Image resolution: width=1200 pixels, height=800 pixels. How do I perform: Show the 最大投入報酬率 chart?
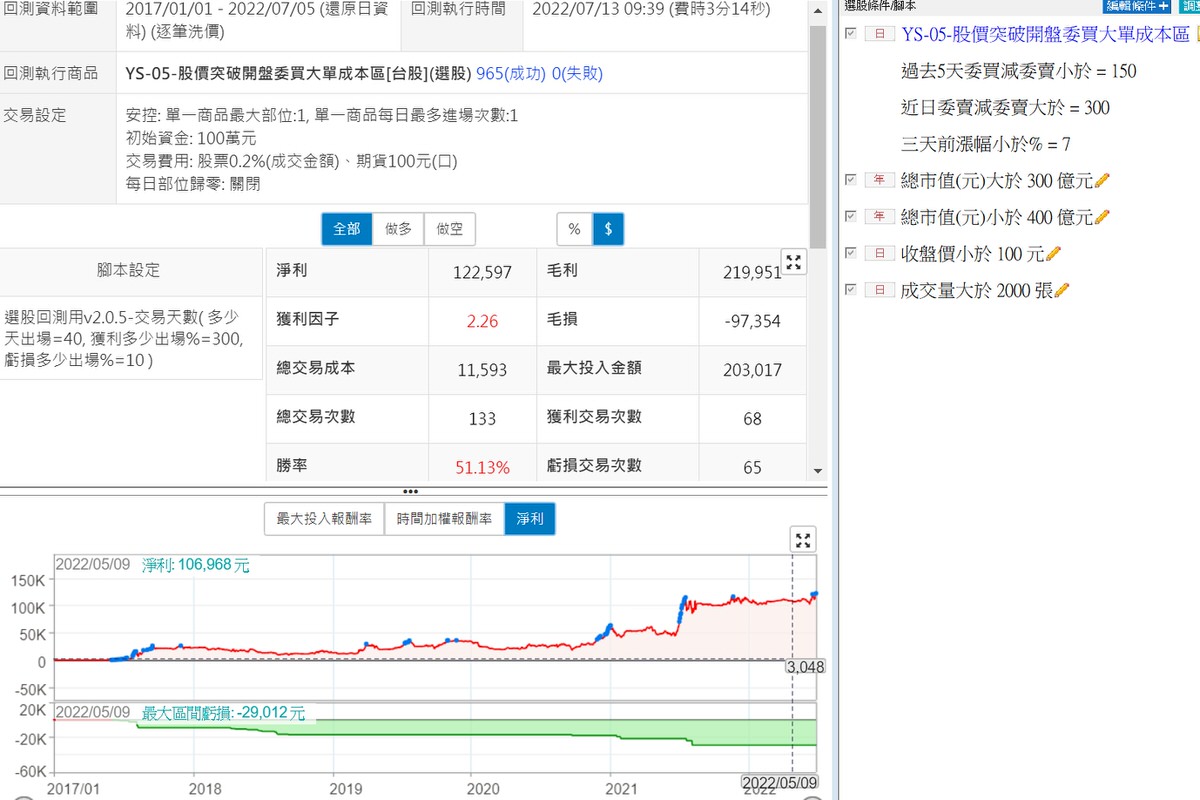click(x=324, y=519)
